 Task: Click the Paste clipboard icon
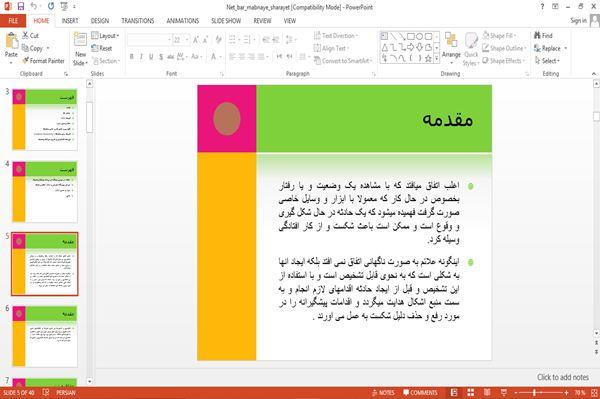pyautogui.click(x=11, y=41)
